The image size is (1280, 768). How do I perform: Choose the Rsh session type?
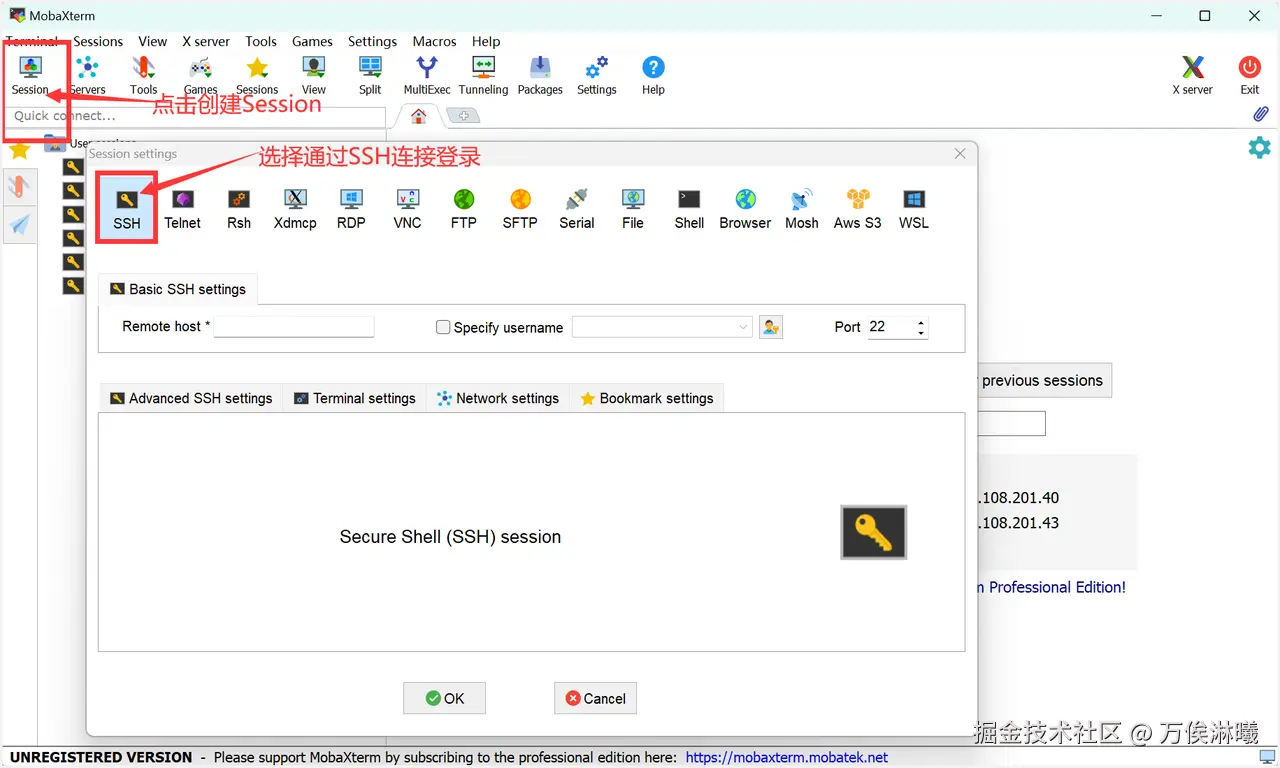[x=239, y=208]
